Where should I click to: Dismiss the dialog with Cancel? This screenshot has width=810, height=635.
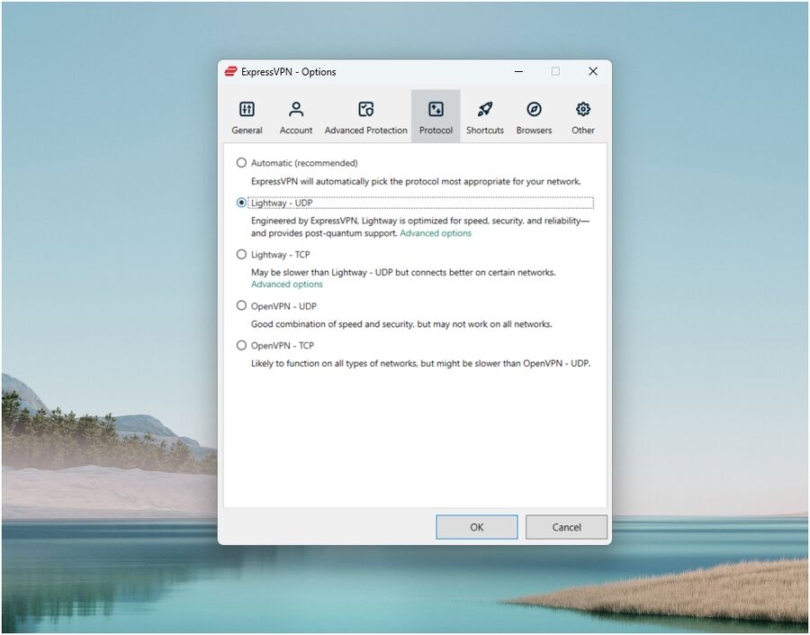coord(566,527)
